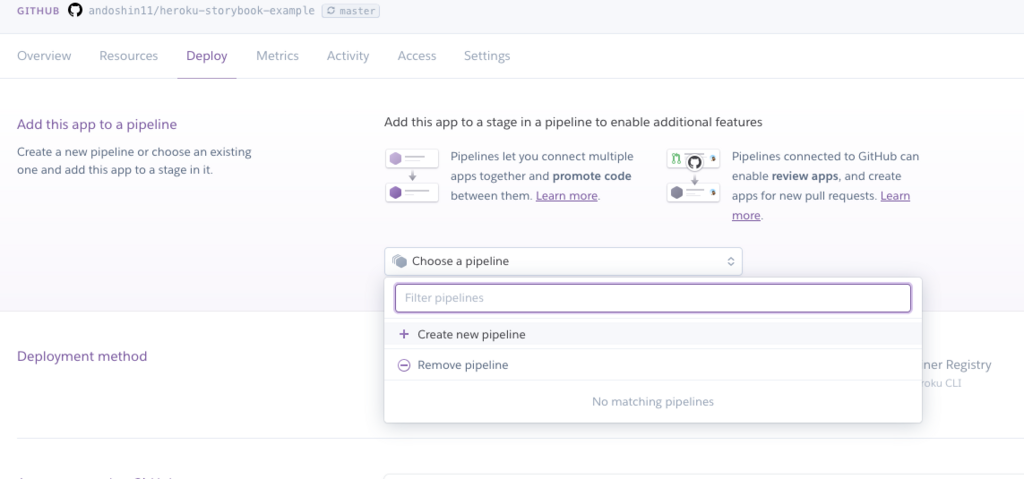Expand the Choose a pipeline dropdown

(x=562, y=261)
